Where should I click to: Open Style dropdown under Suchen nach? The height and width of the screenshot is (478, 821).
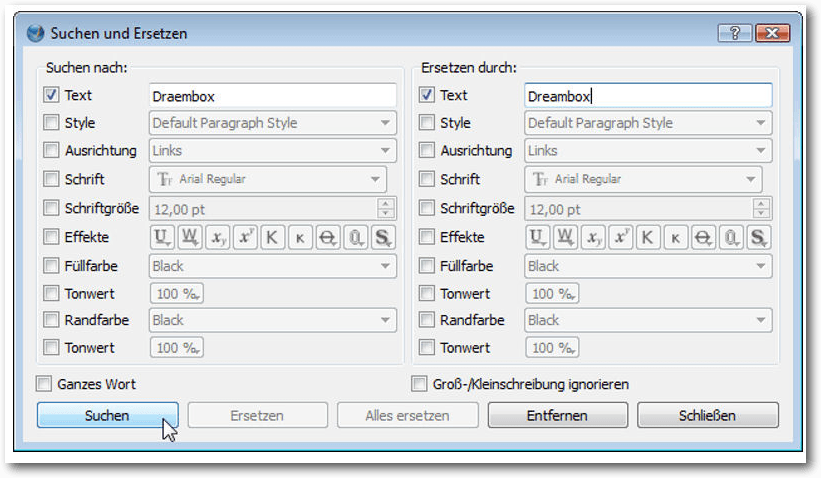coord(273,123)
